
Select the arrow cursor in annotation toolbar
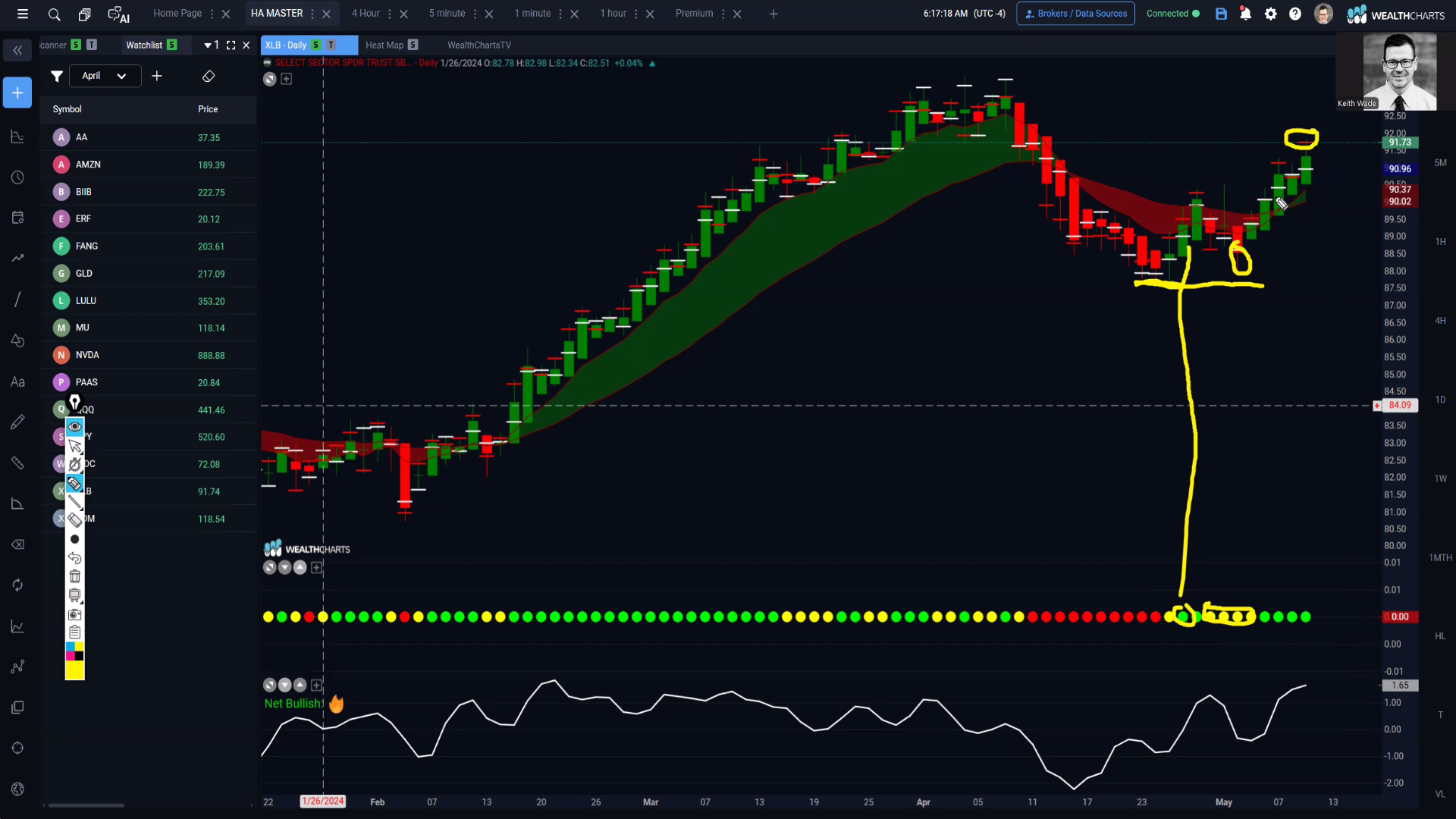pyautogui.click(x=74, y=446)
